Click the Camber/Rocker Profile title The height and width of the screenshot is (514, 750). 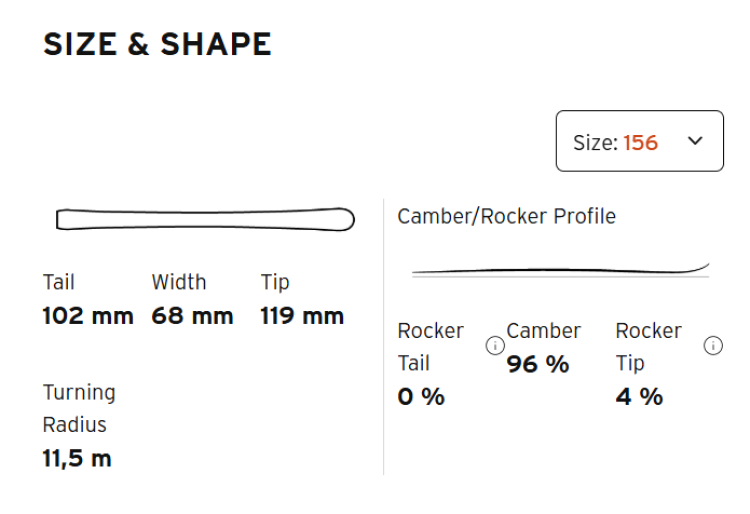[x=506, y=216]
